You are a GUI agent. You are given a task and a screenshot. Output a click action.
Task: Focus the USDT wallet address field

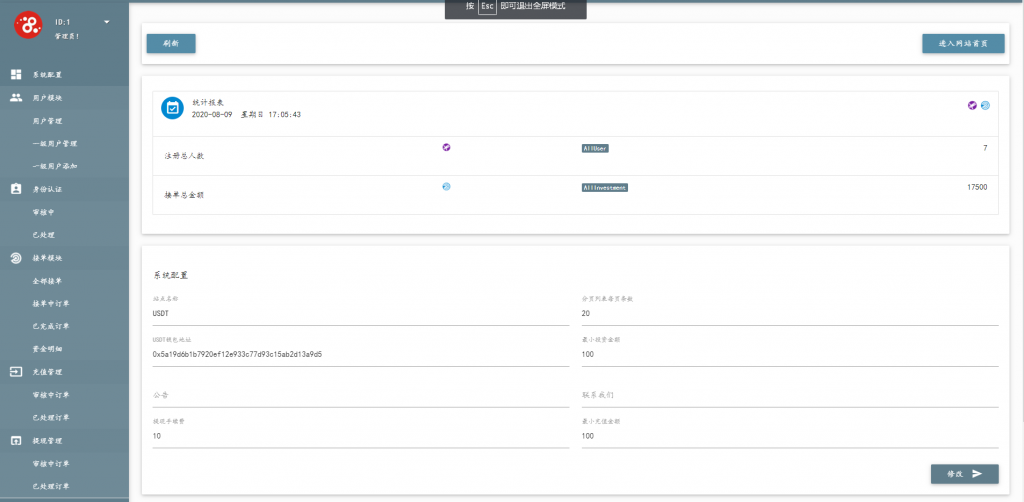[360, 355]
